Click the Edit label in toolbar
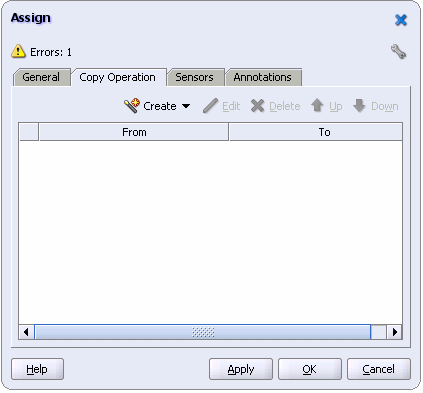 click(231, 106)
